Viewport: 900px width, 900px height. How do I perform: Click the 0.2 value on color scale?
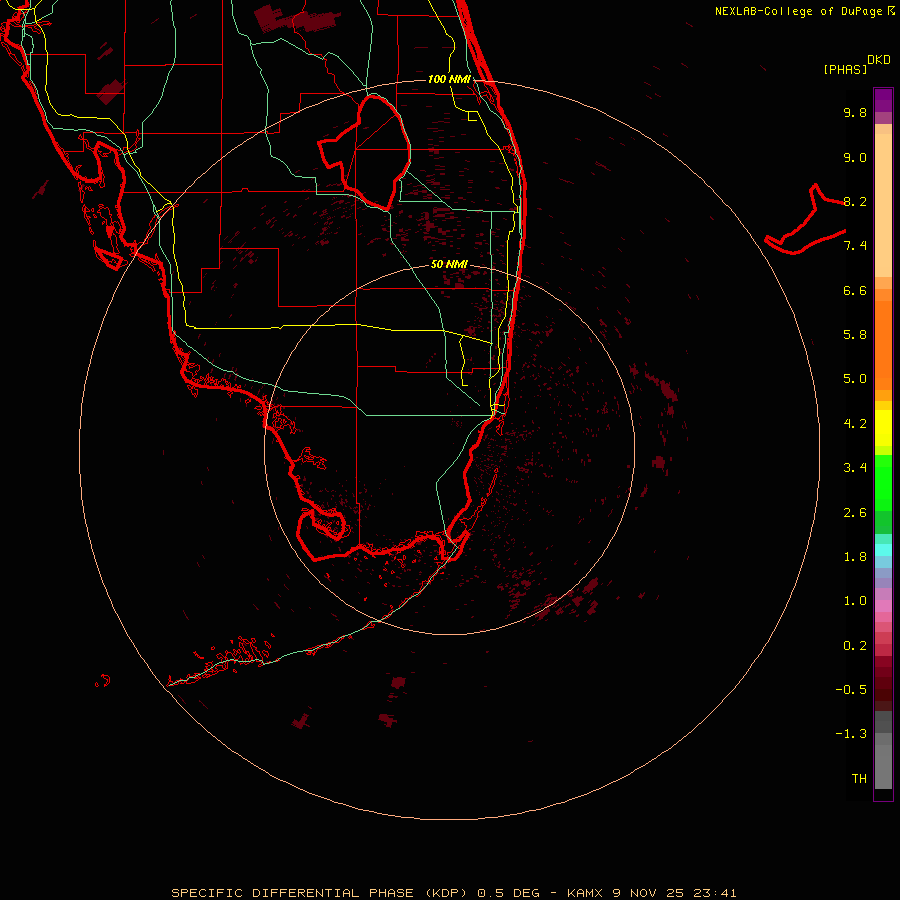pos(855,646)
